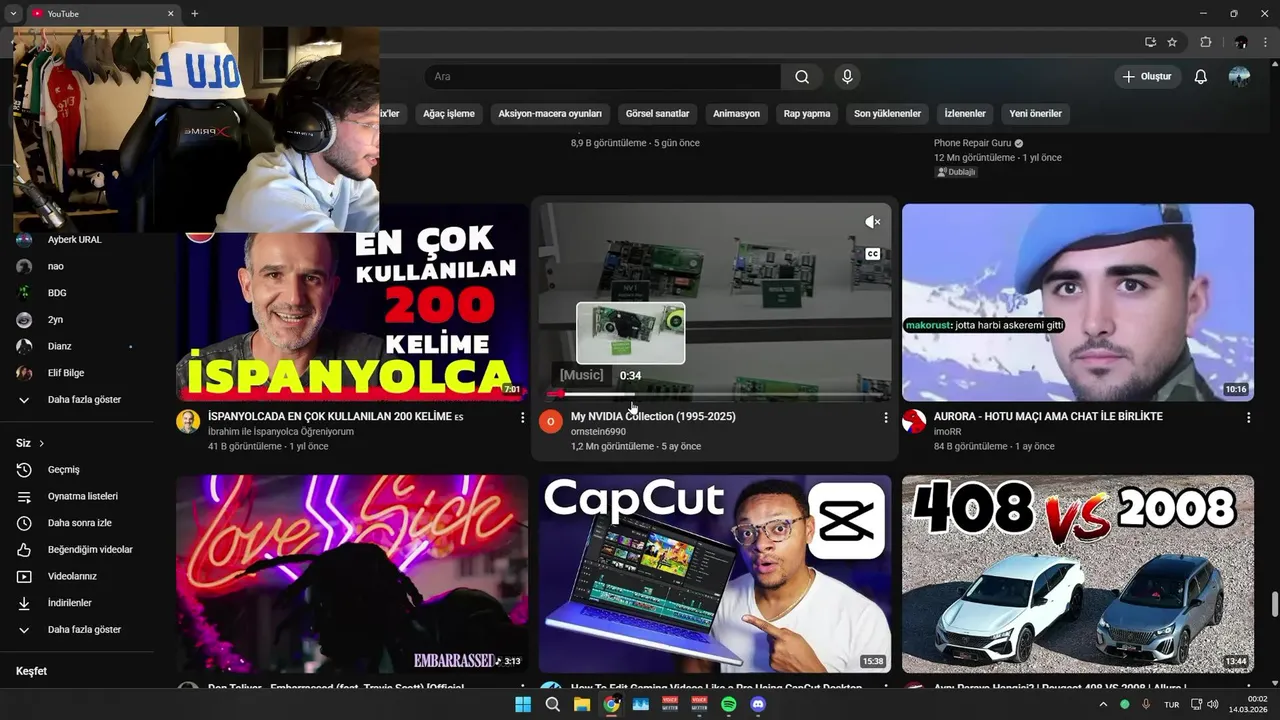Open the AURORA soldier video thumbnail
This screenshot has height=720, width=1280.
point(1078,303)
